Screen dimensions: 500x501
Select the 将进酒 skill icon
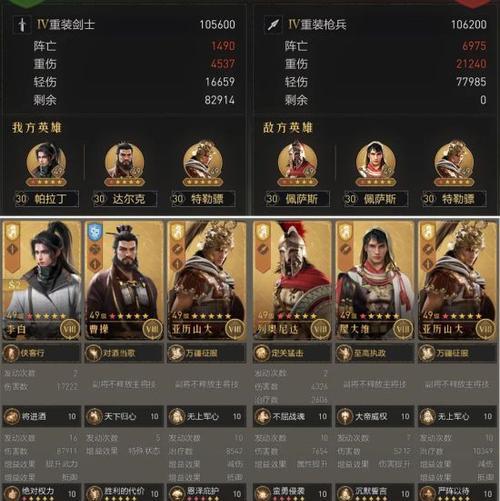click(12, 416)
